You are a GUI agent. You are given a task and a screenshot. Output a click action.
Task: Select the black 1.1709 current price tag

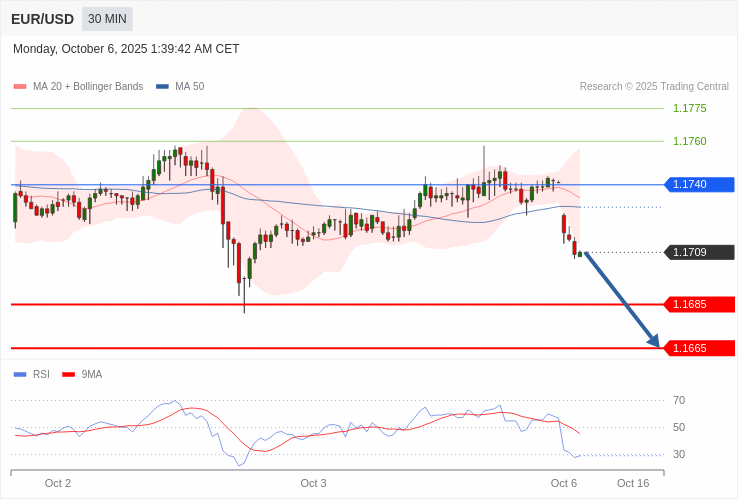(x=699, y=252)
